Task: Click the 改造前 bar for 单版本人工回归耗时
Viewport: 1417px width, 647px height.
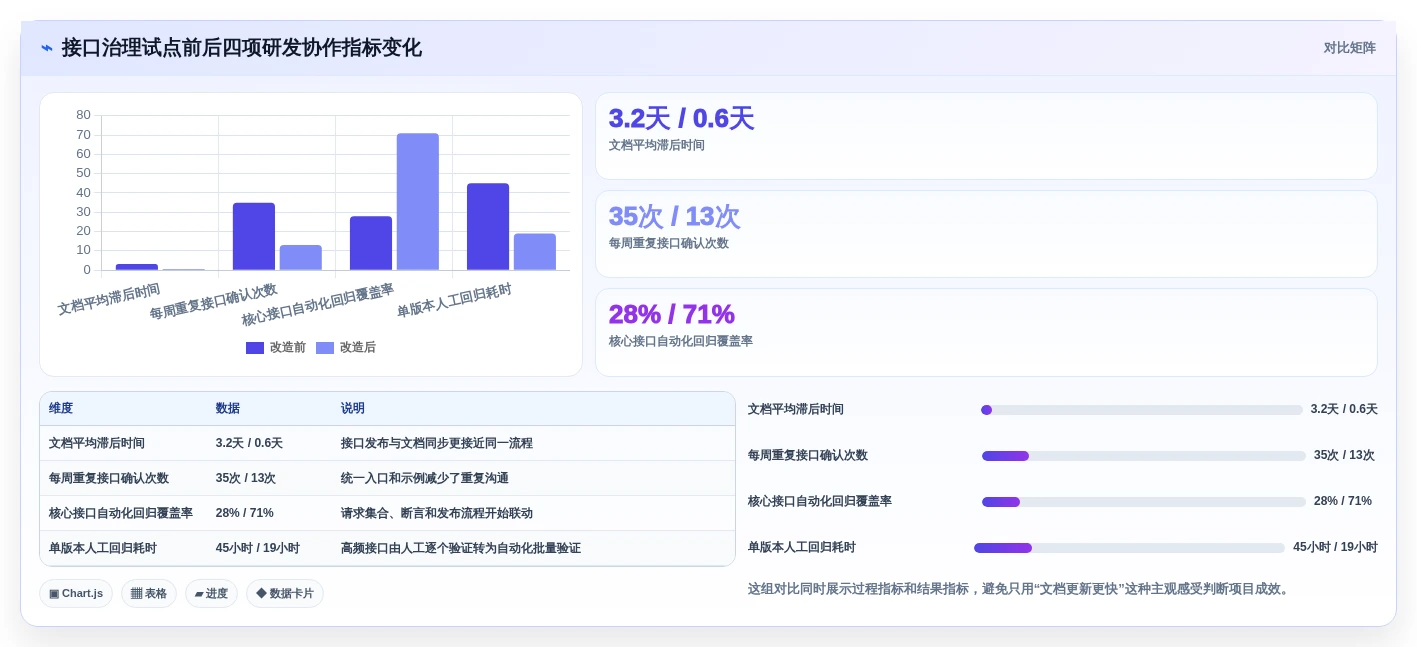Action: click(488, 227)
